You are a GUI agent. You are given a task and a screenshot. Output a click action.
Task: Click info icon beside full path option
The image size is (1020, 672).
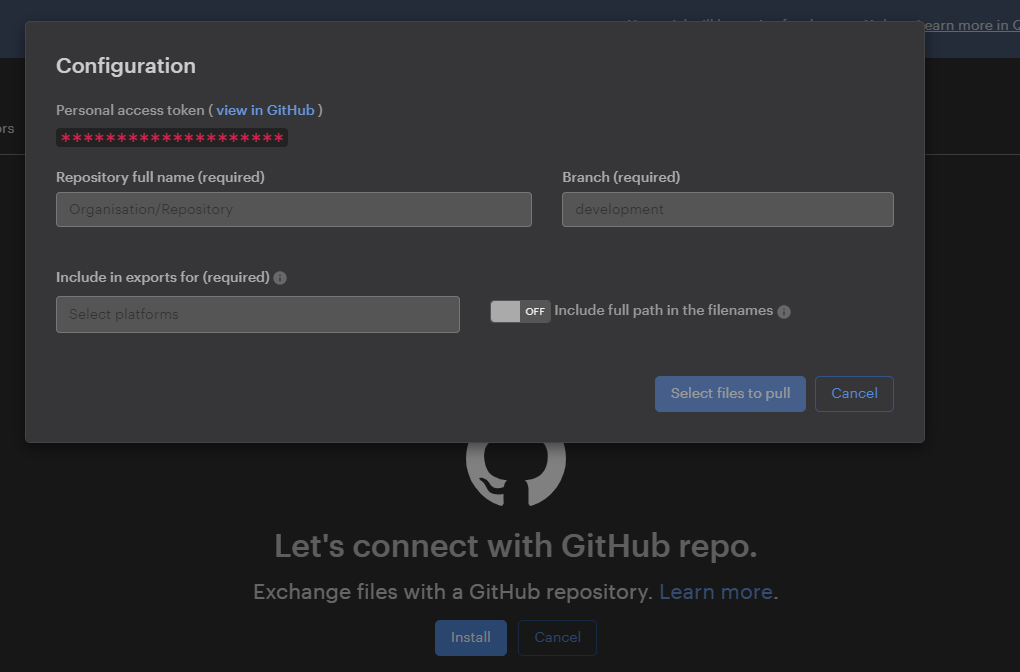coord(784,312)
